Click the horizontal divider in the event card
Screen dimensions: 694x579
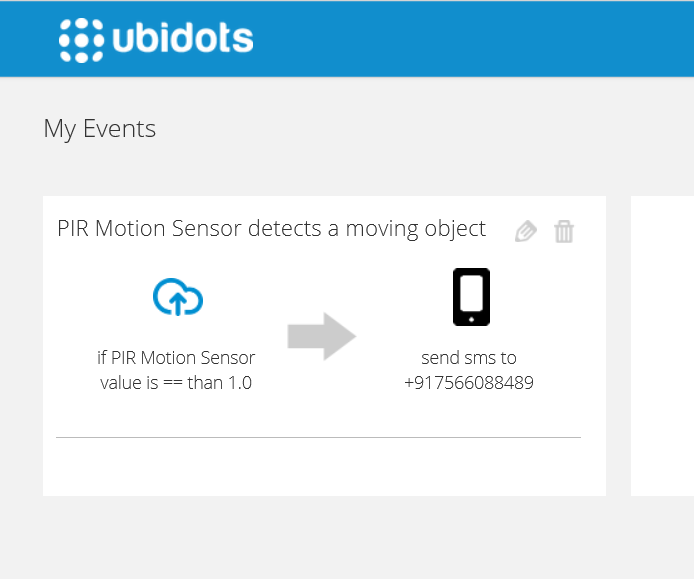click(318, 438)
